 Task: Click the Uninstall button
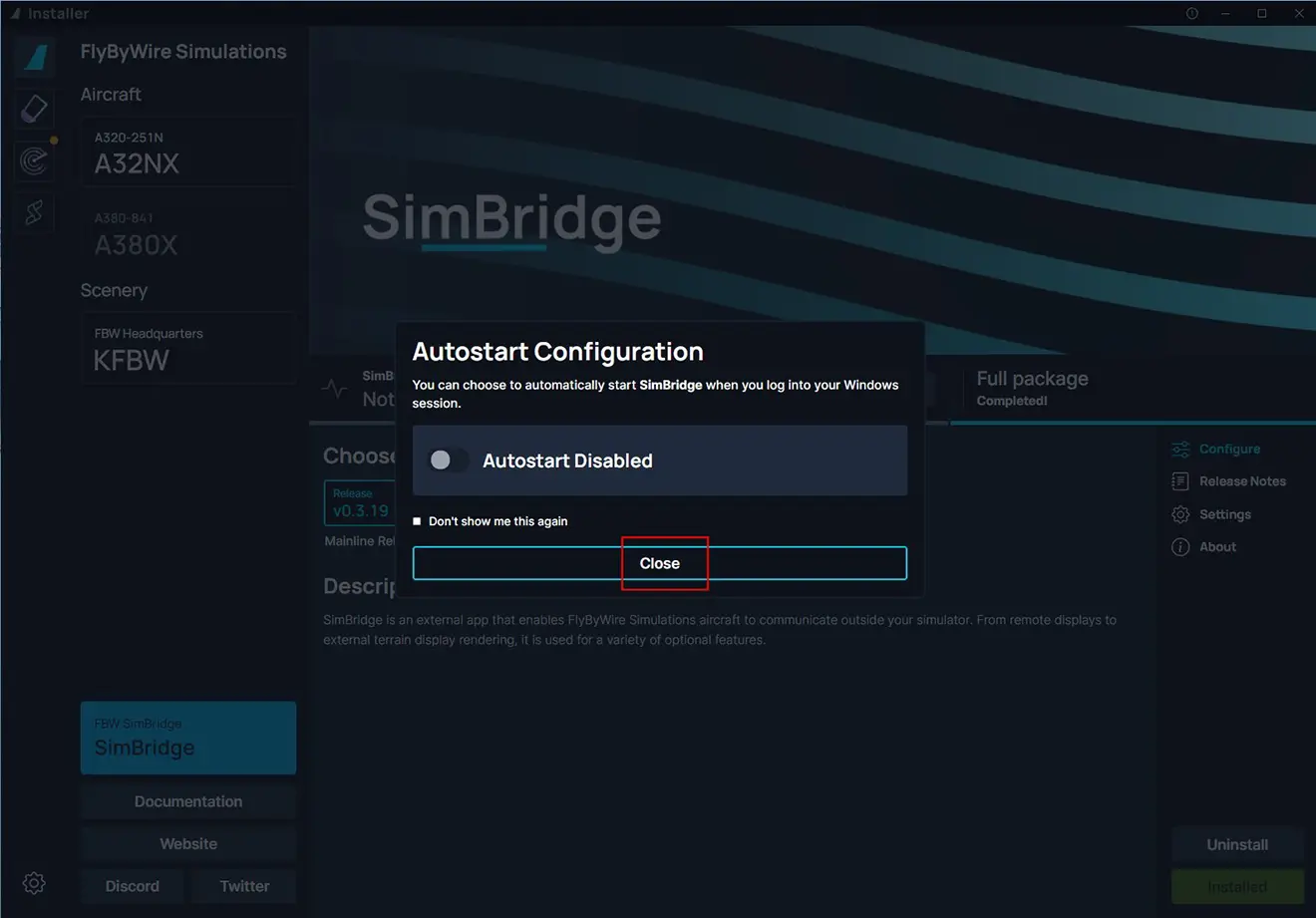click(1237, 844)
